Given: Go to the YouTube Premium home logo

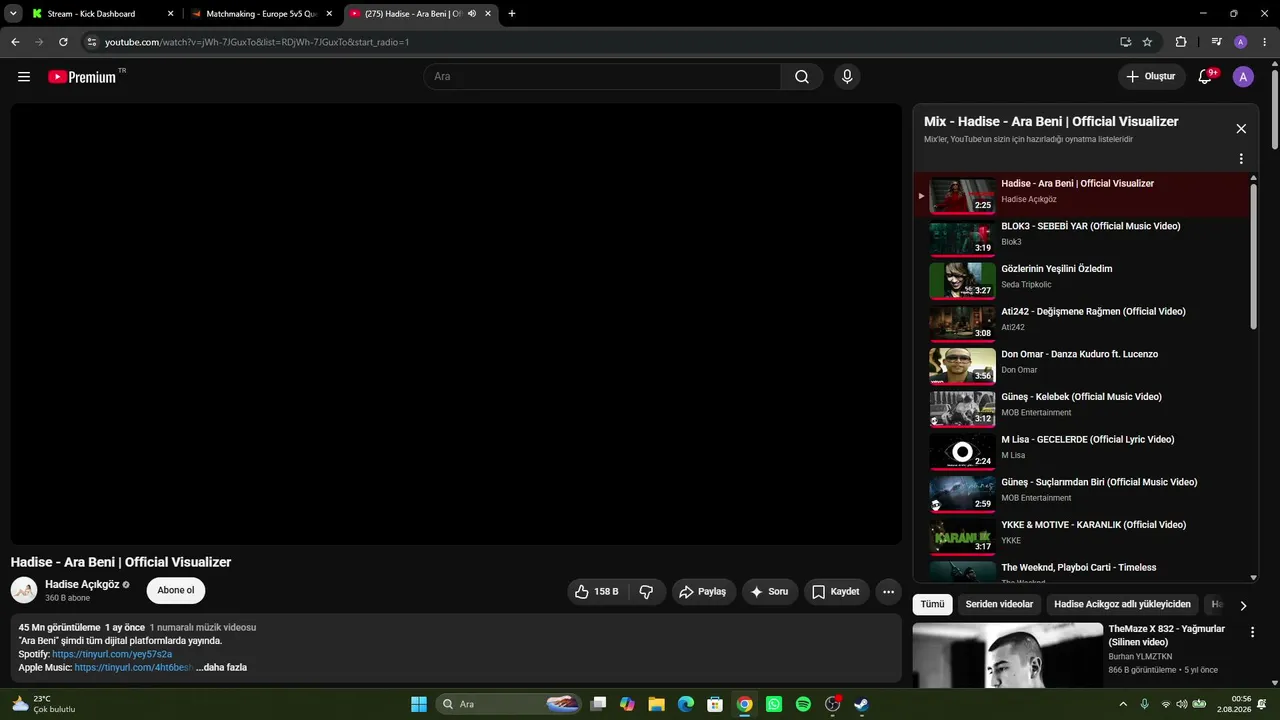Looking at the screenshot, I should coord(82,77).
